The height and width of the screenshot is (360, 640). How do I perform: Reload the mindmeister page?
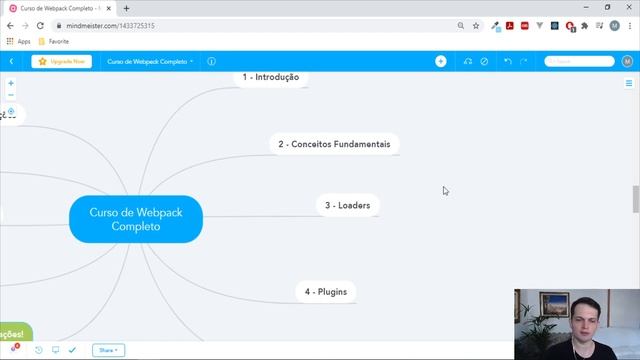tap(40, 26)
